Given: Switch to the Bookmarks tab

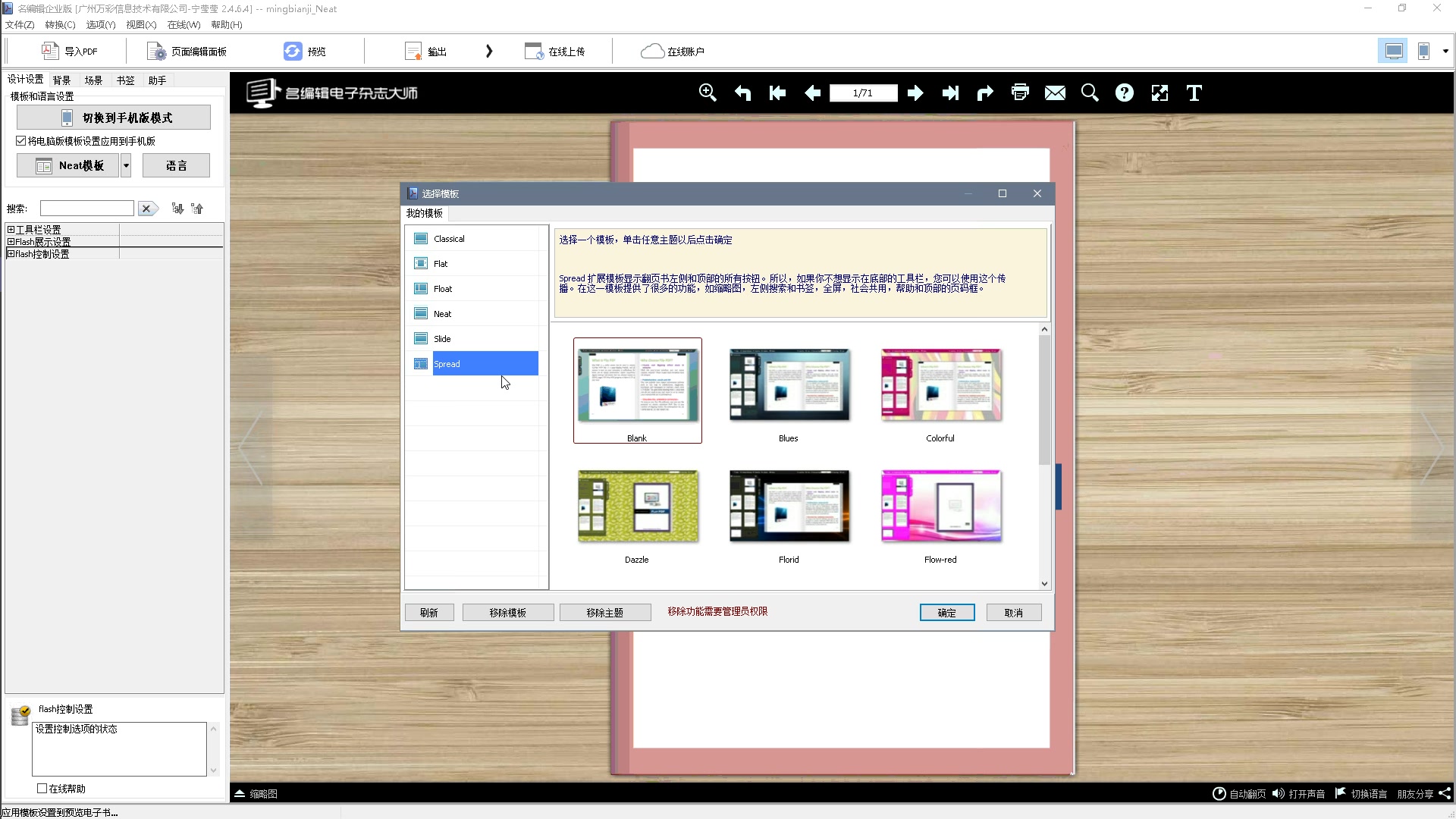Looking at the screenshot, I should tap(125, 80).
